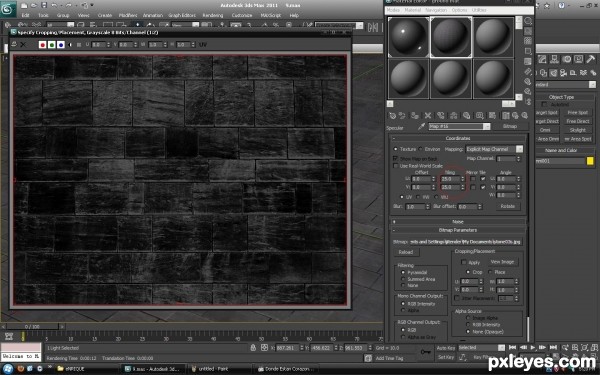Click the Reload bitmap button
This screenshot has height=375, width=600.
point(406,252)
